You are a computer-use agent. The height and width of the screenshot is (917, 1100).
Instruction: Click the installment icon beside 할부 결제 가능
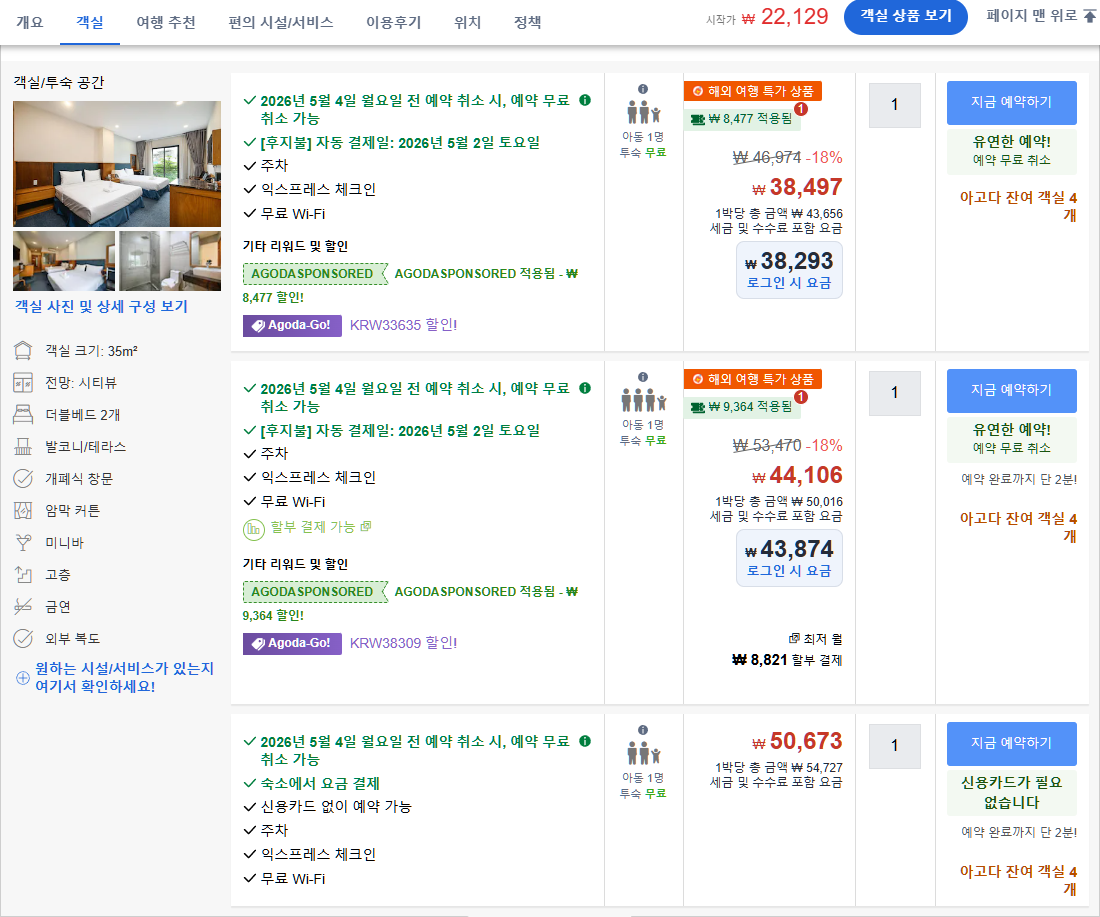(253, 529)
